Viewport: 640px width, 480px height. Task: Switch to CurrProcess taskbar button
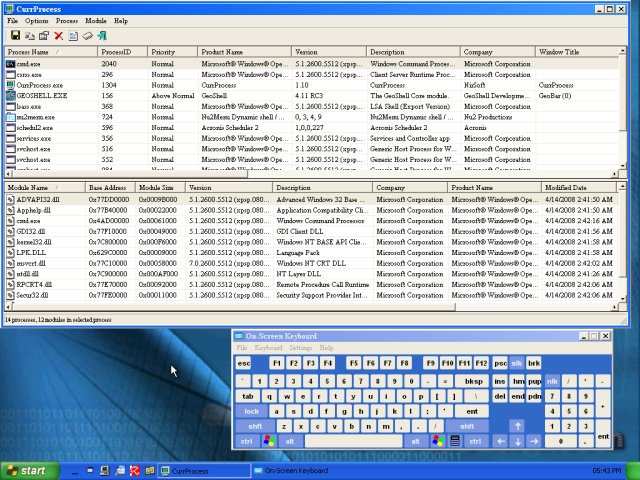(x=204, y=471)
